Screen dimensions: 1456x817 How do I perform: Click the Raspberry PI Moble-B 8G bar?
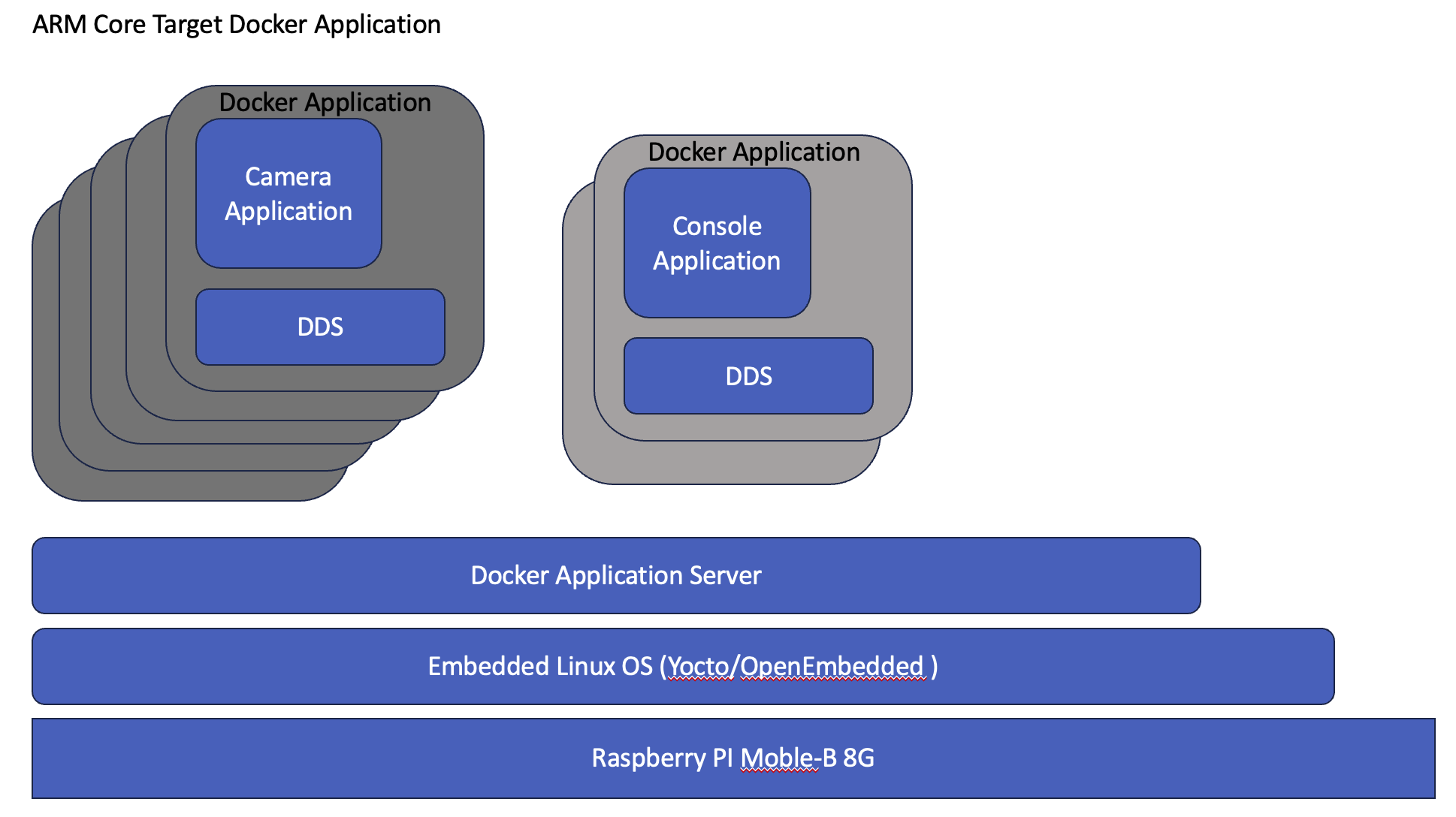tap(733, 758)
